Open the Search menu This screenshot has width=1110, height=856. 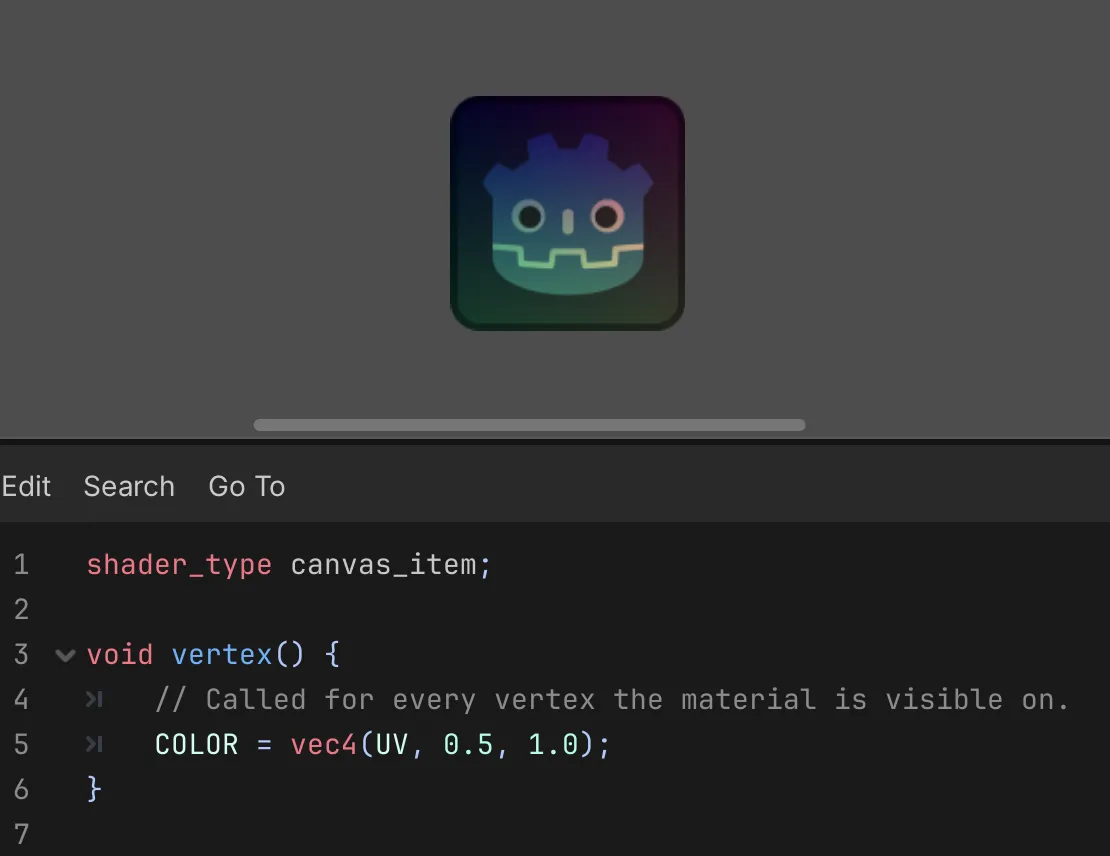129,486
